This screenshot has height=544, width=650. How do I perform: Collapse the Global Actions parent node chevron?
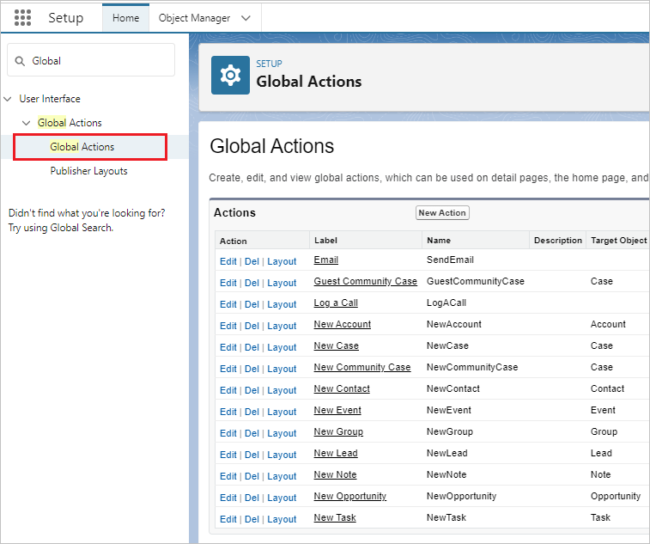click(x=26, y=123)
